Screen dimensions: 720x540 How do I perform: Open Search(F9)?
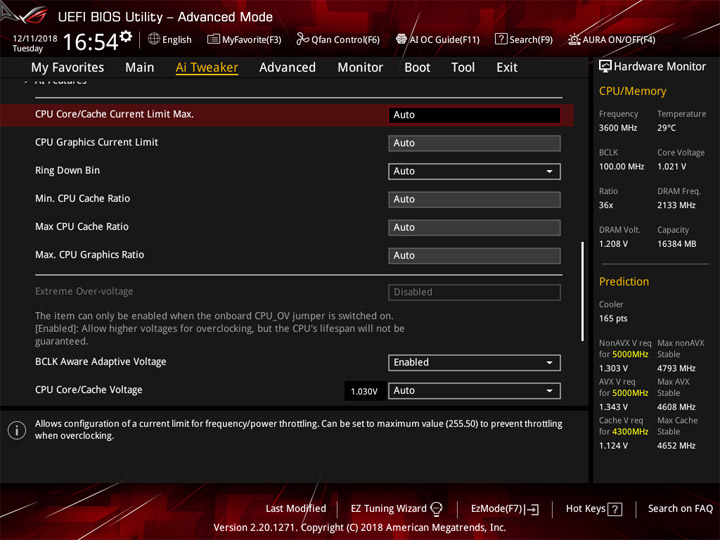(524, 39)
